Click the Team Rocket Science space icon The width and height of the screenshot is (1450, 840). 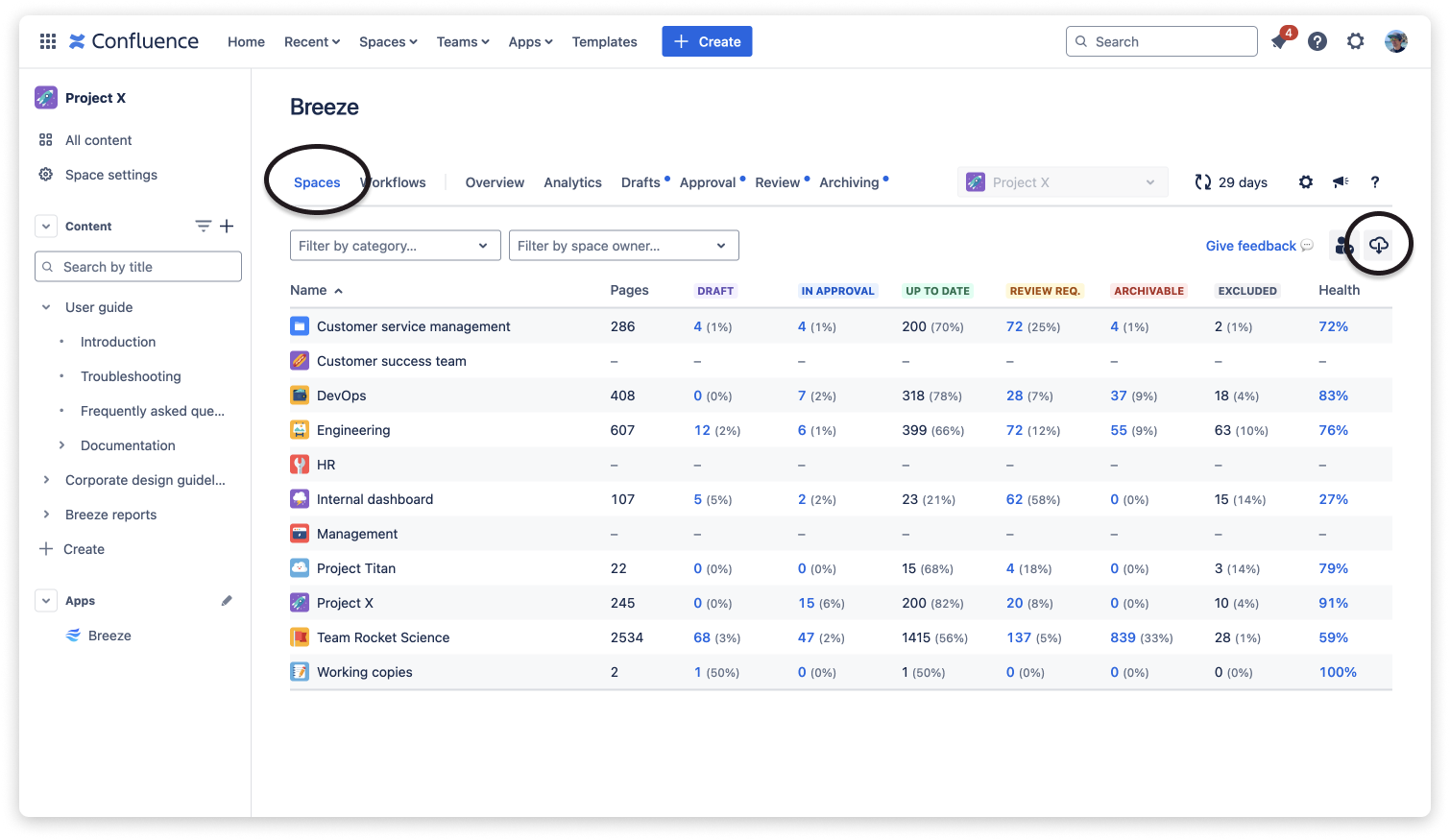(300, 637)
